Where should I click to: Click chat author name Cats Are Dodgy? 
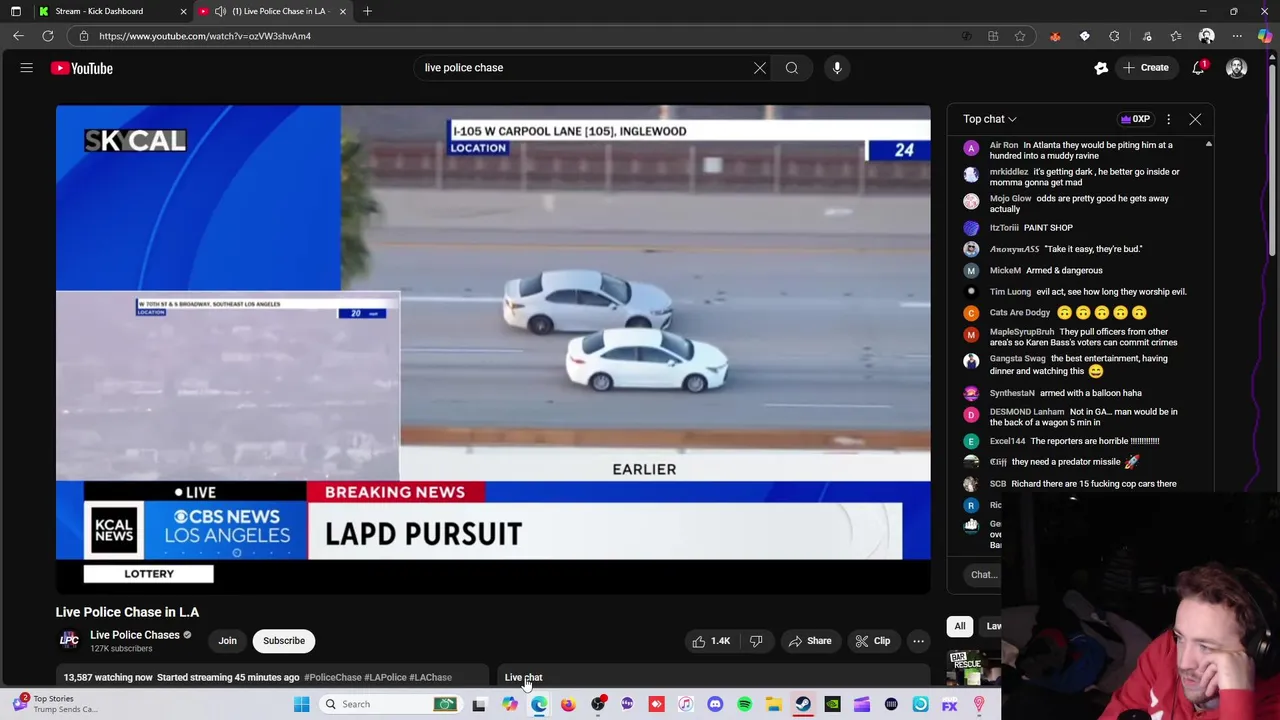(x=1020, y=313)
